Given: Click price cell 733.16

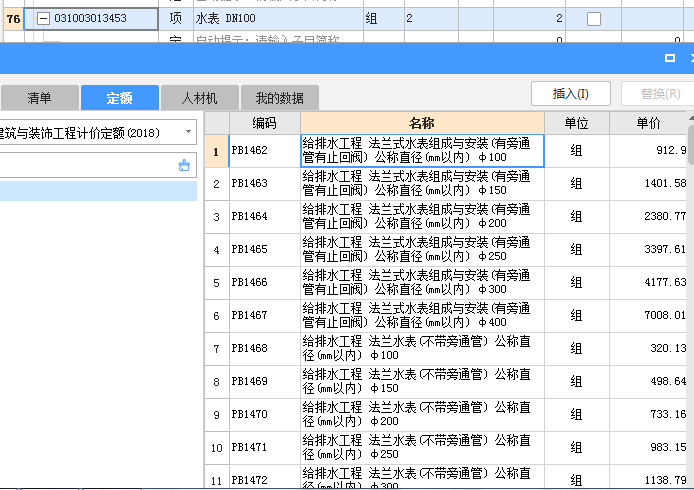Looking at the screenshot, I should (x=648, y=415).
